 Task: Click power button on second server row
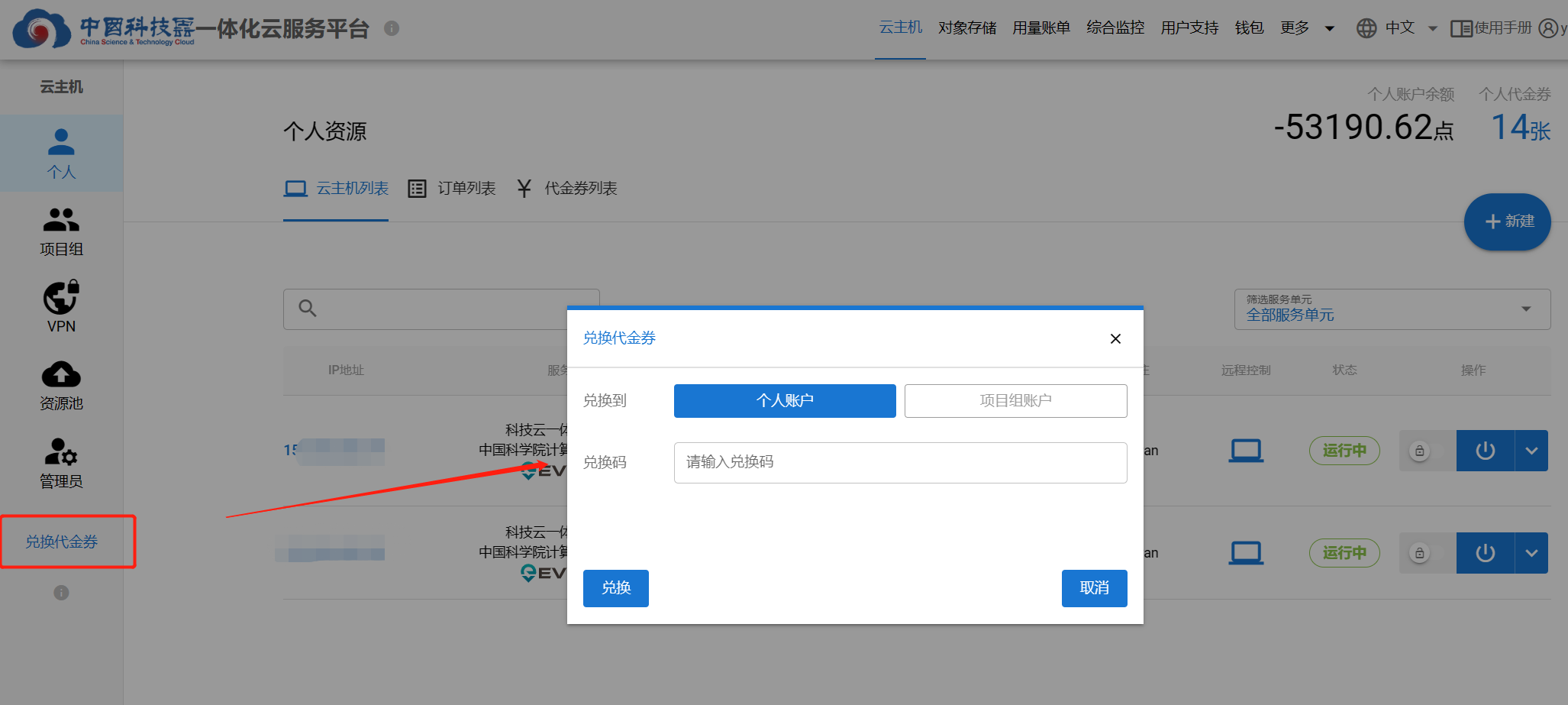1486,553
